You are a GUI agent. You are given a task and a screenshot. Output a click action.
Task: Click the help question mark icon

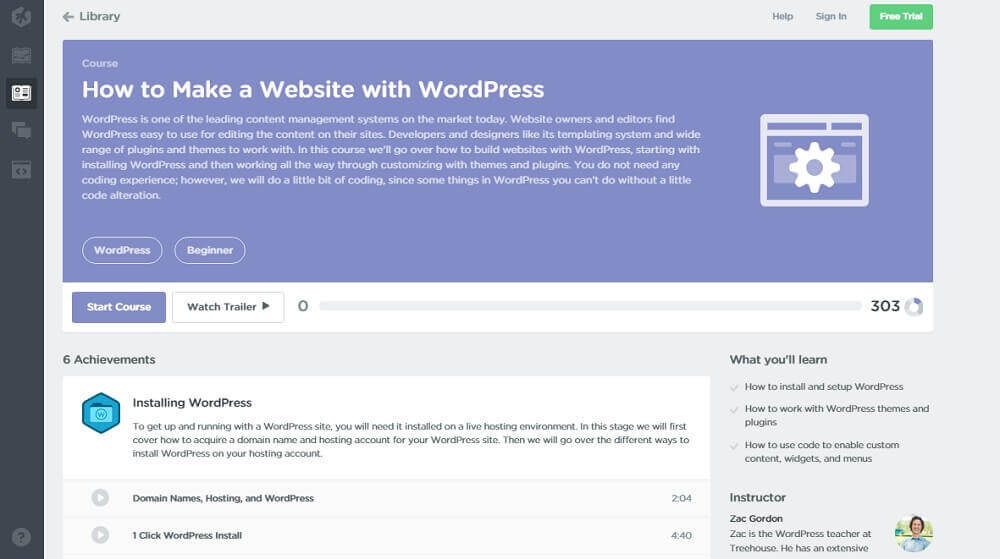[21, 537]
